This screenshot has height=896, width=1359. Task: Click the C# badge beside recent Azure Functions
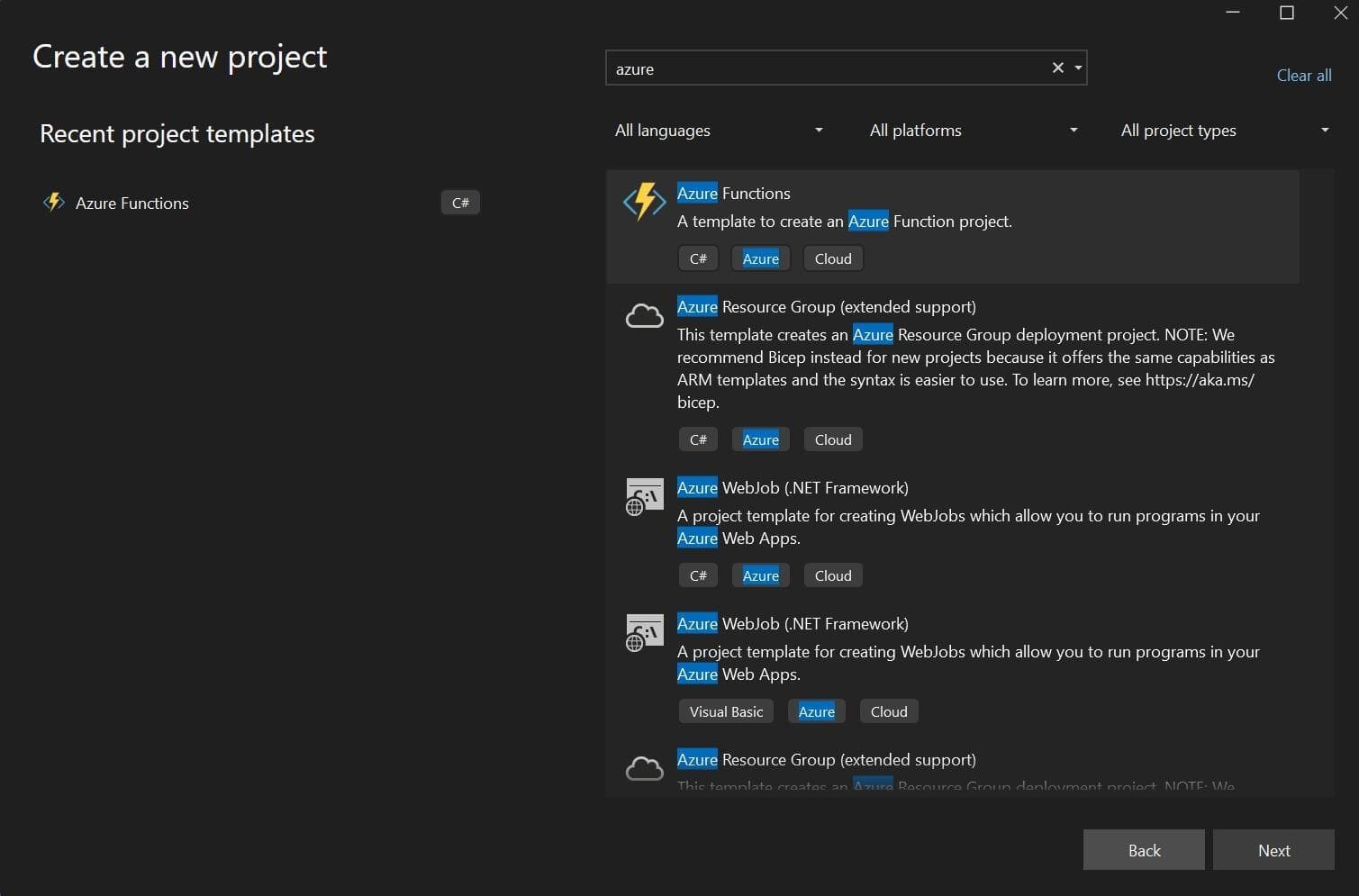pyautogui.click(x=460, y=202)
